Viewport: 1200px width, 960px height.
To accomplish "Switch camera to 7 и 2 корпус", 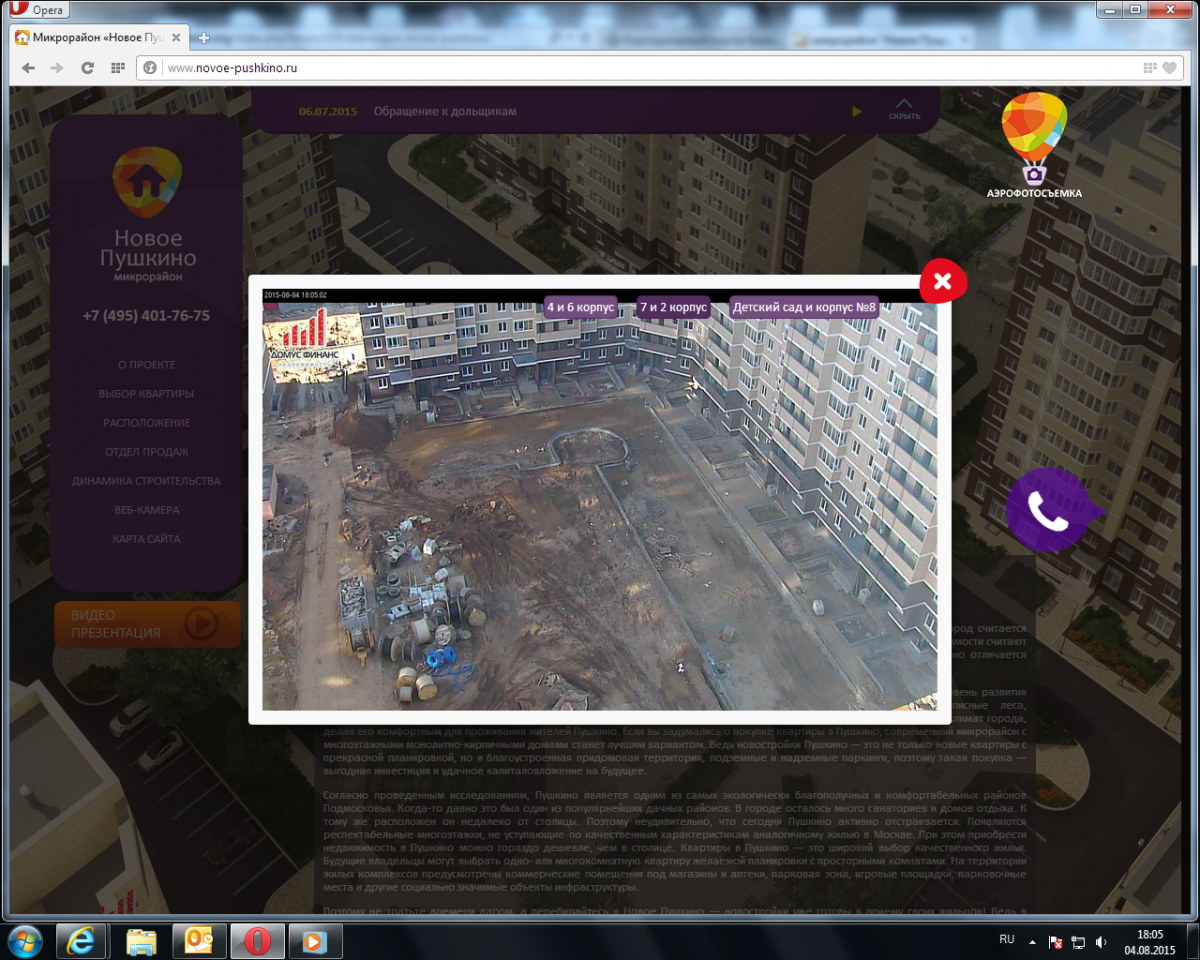I will 673,307.
